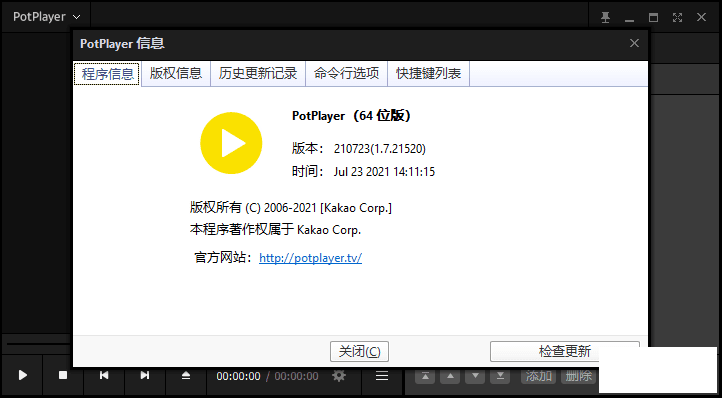Close the PotPlayer main window
The height and width of the screenshot is (398, 722).
(x=701, y=18)
